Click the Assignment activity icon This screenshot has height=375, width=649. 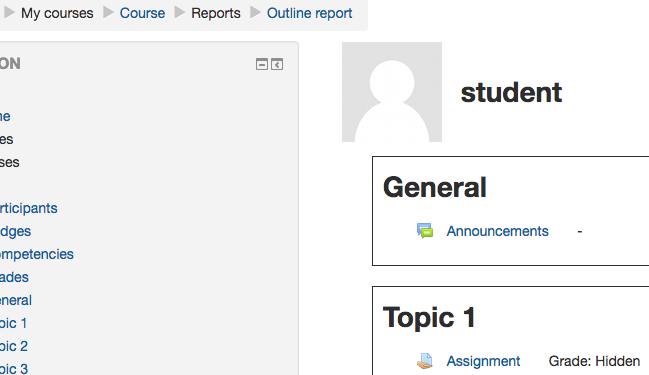pos(425,361)
